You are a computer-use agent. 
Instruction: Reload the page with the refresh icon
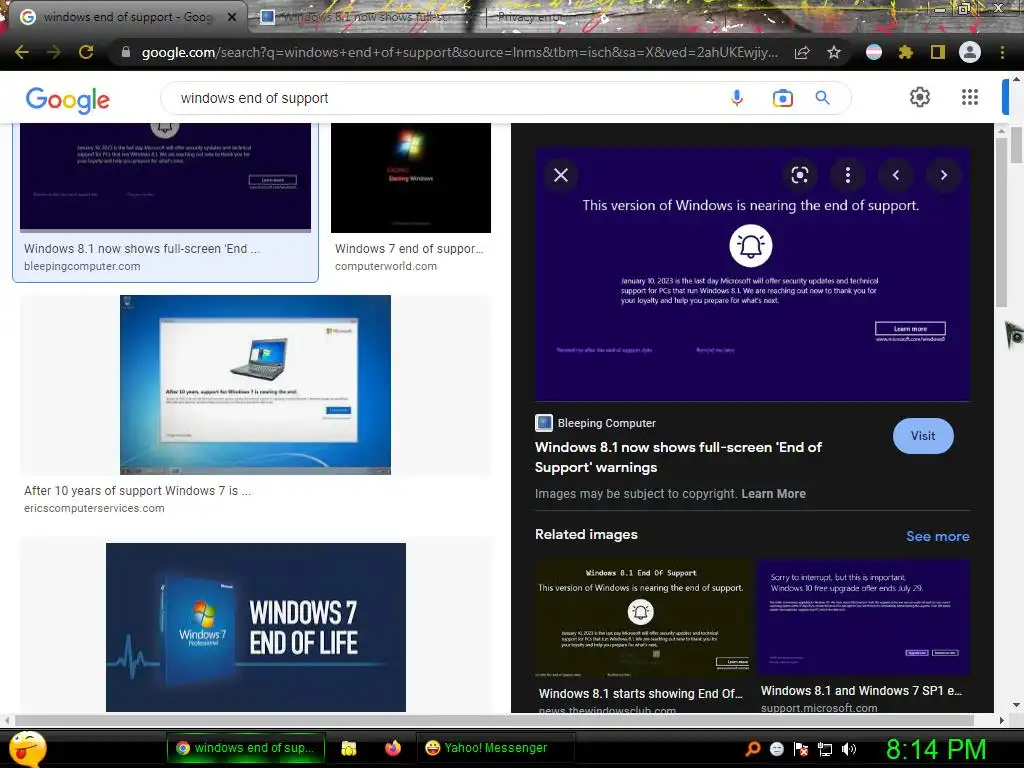(86, 52)
